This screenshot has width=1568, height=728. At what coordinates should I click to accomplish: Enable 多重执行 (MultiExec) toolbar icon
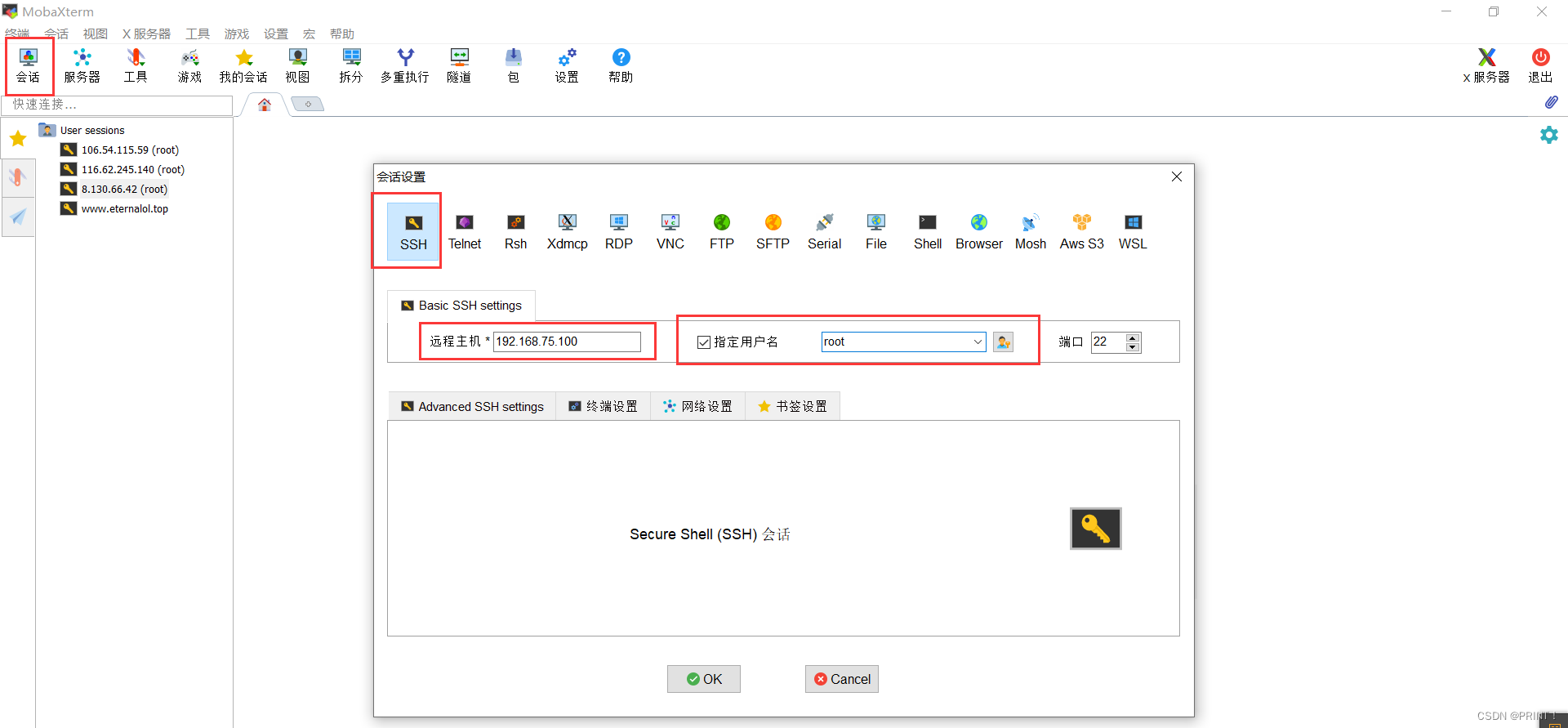click(x=405, y=65)
